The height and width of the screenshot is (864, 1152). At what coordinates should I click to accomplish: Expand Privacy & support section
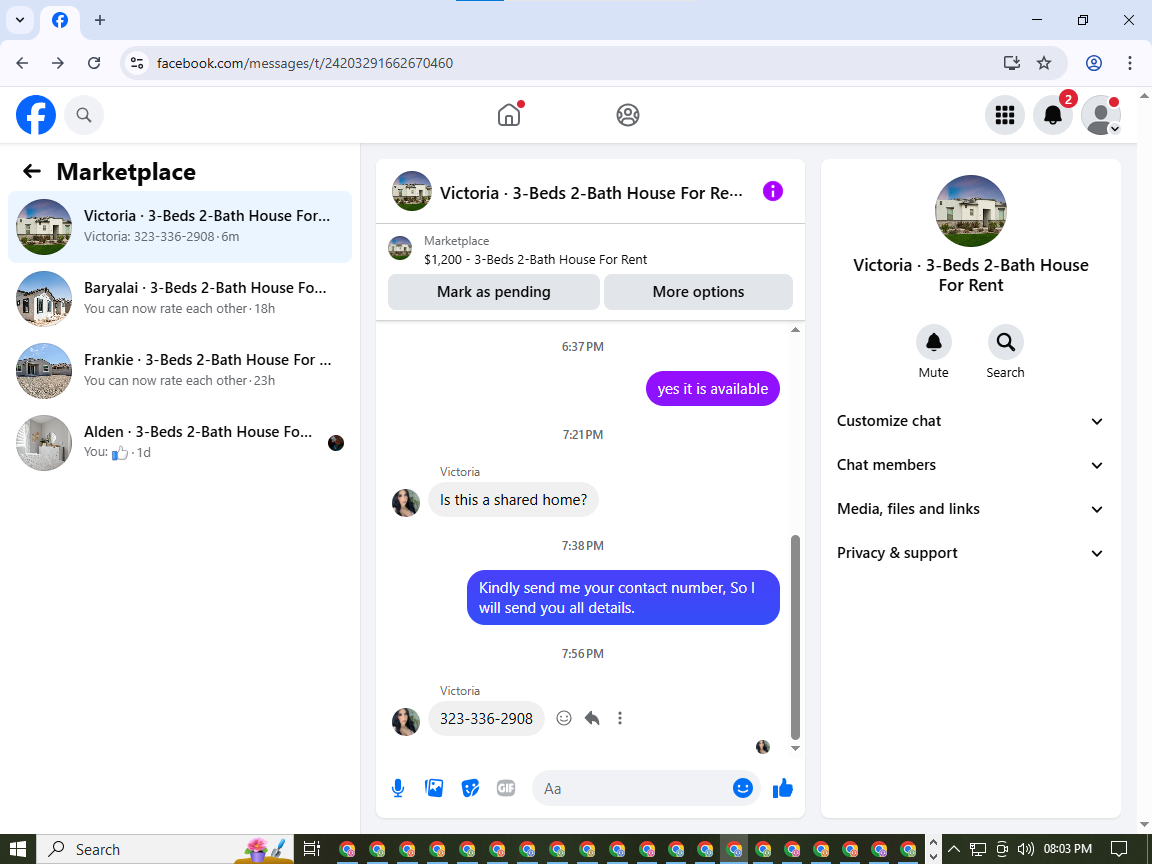point(970,553)
